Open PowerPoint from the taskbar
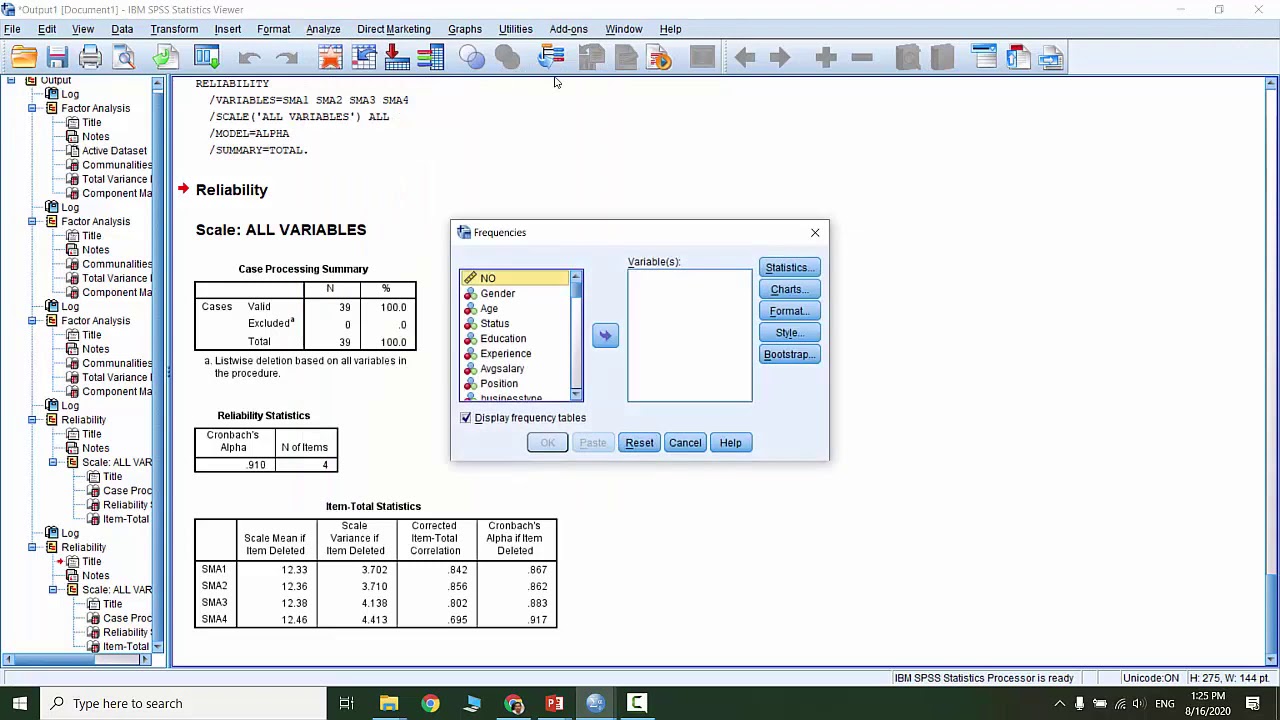The width and height of the screenshot is (1280, 720). [x=554, y=703]
